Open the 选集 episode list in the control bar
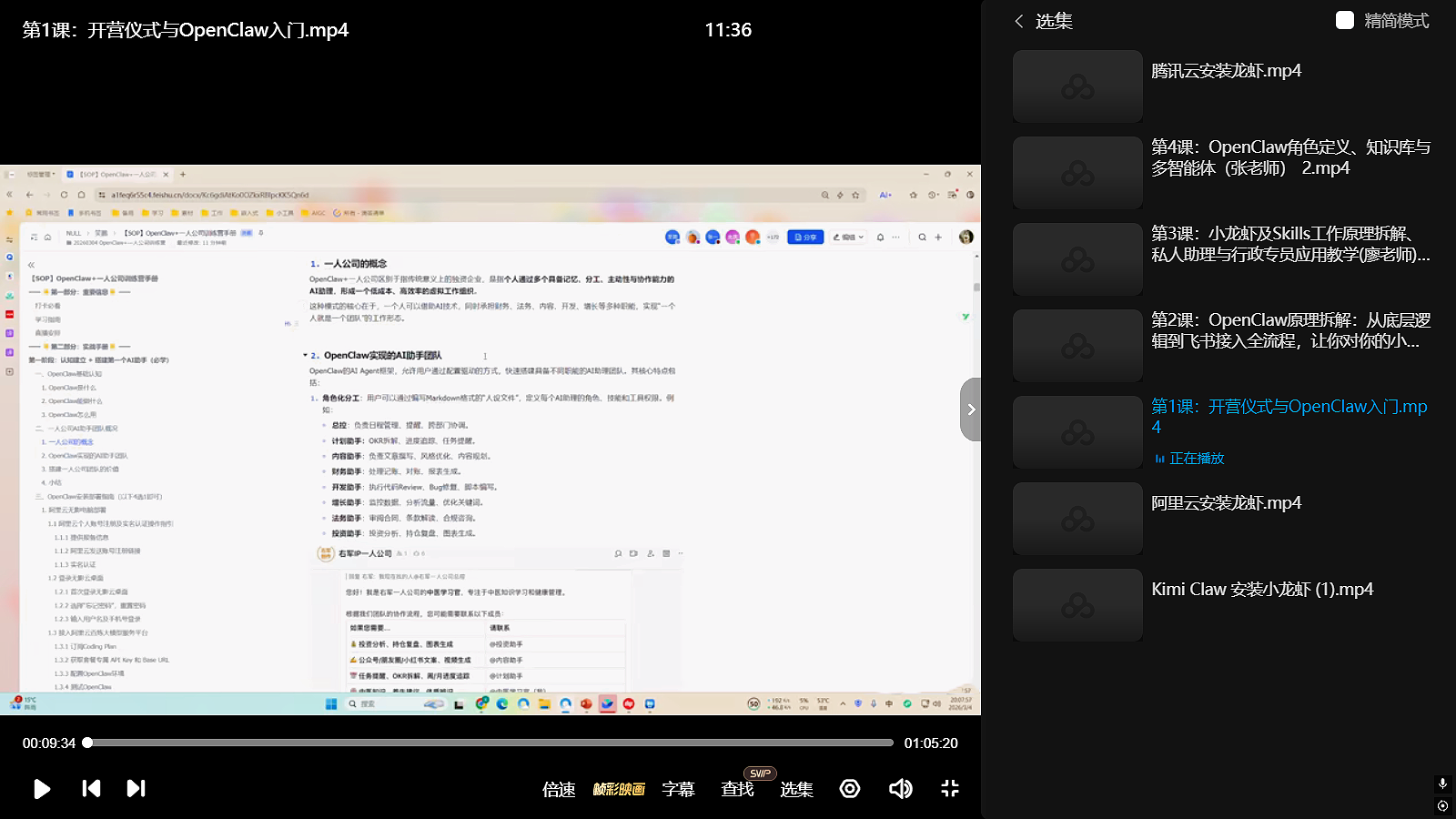 point(796,789)
